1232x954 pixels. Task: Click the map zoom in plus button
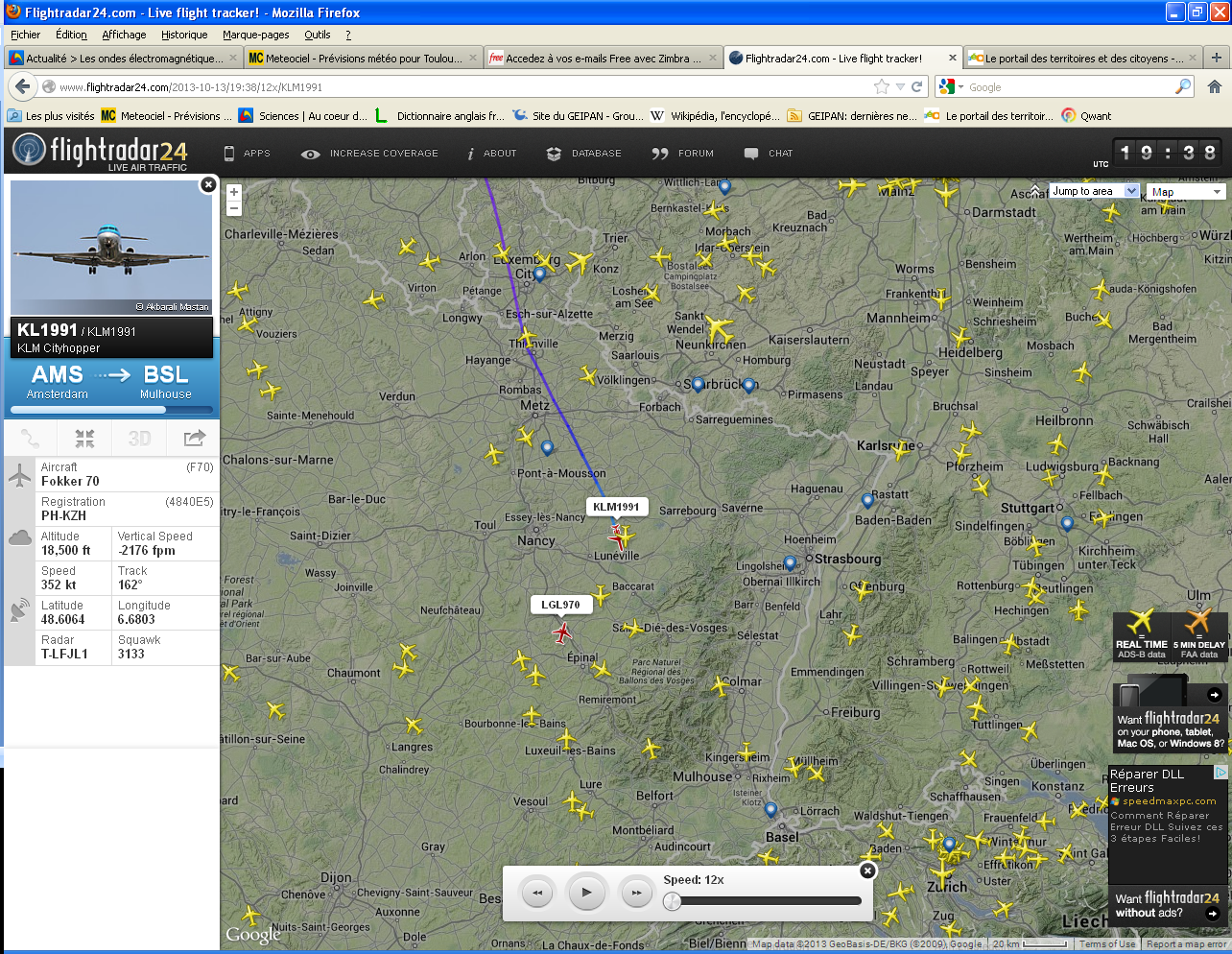click(233, 192)
